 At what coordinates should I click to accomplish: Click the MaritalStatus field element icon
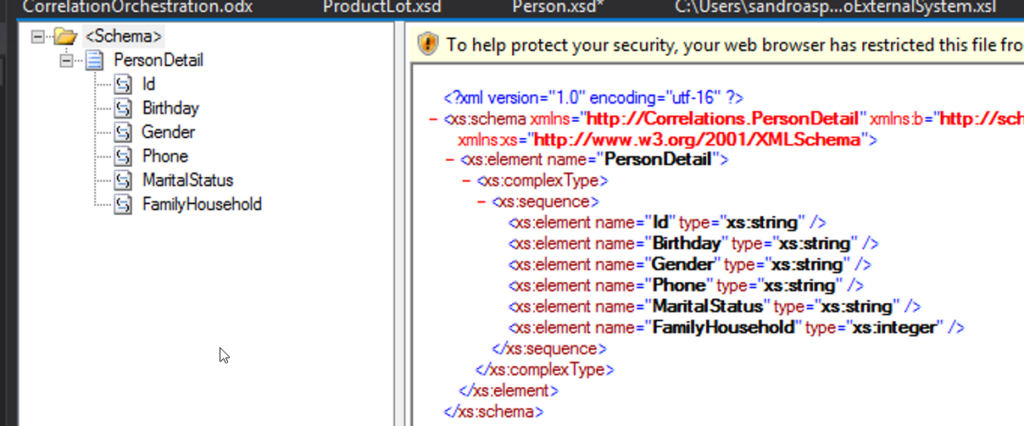point(123,181)
